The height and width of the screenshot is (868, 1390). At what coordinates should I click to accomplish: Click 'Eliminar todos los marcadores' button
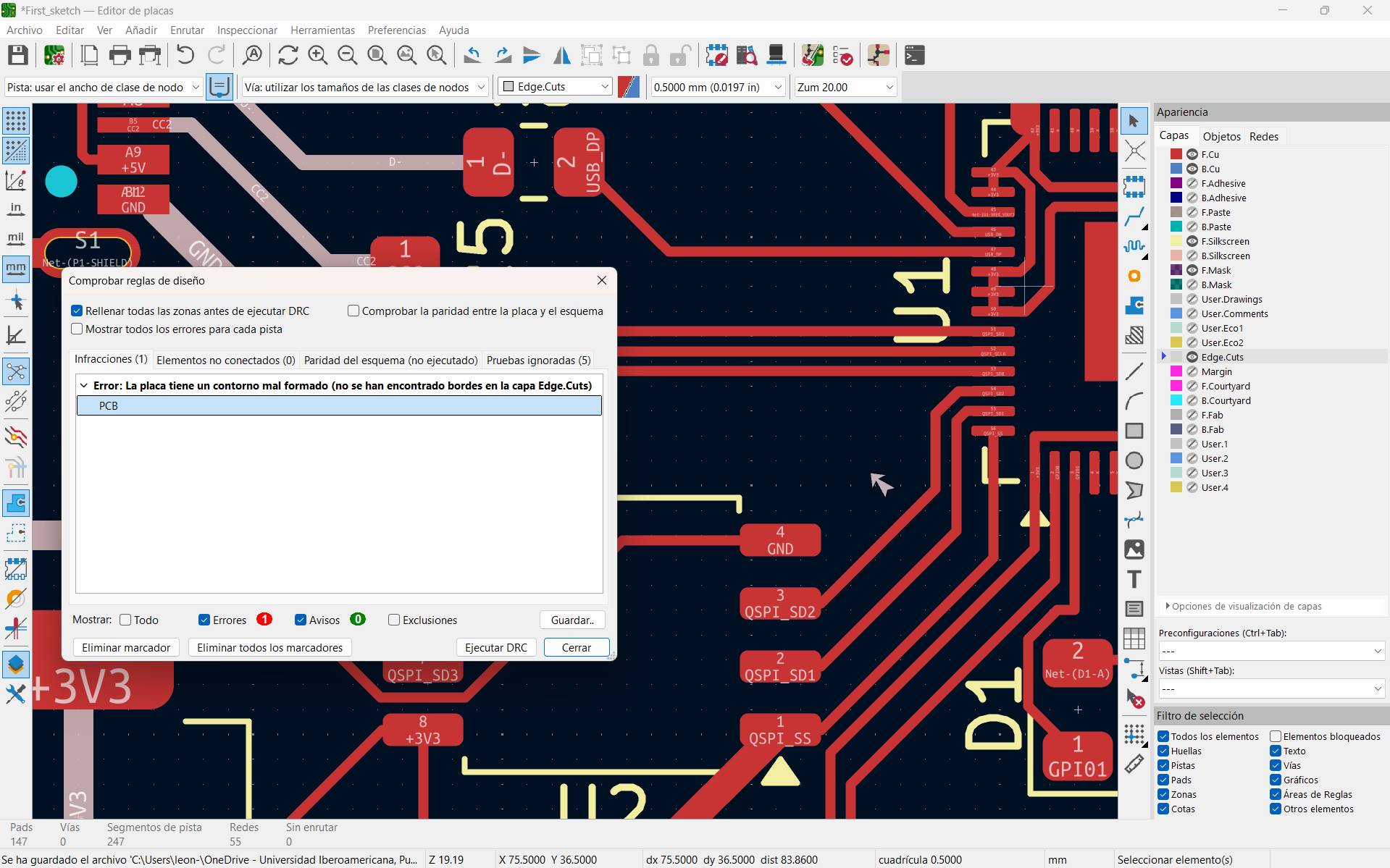click(x=269, y=648)
